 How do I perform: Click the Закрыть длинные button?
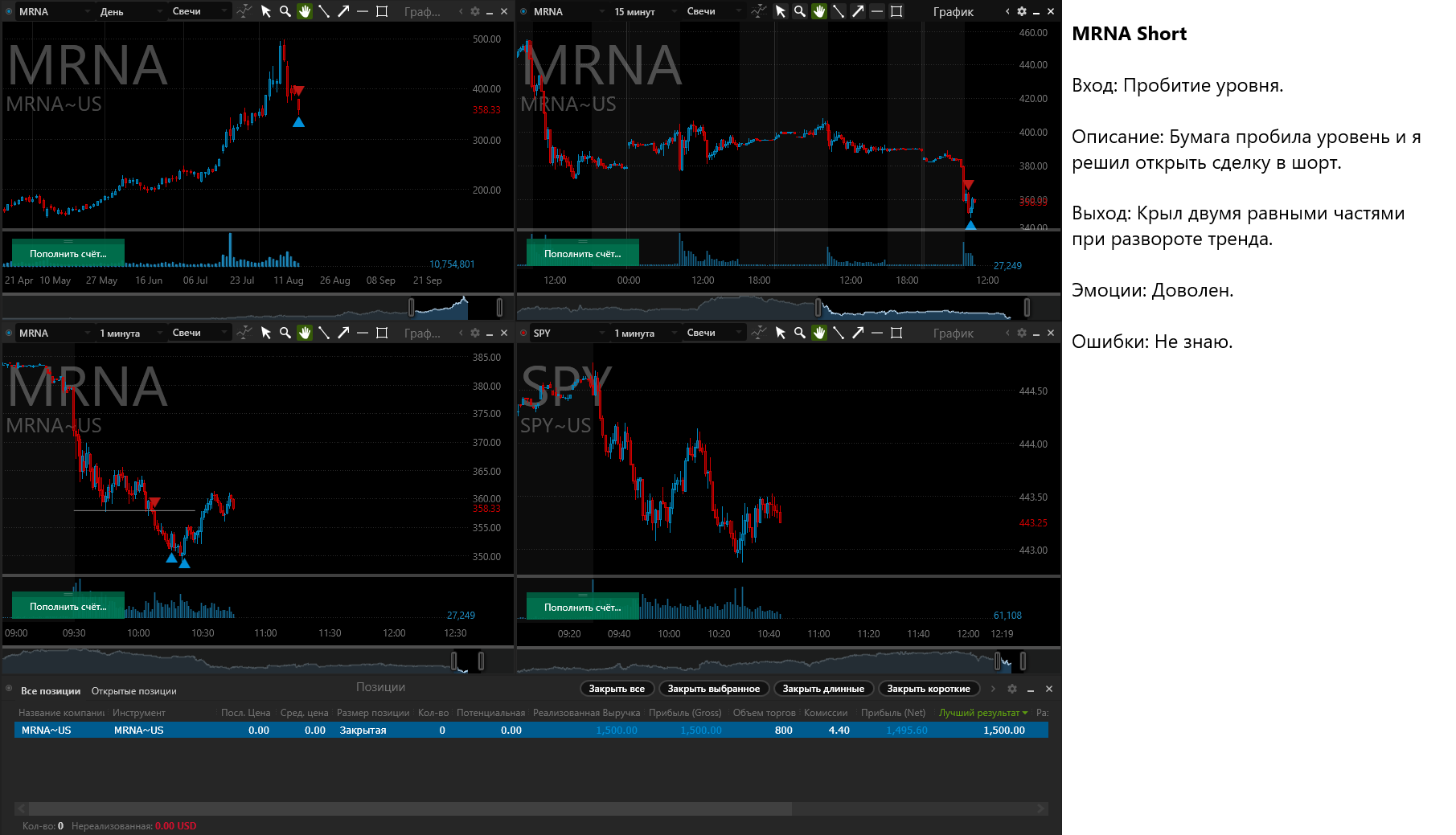(x=823, y=689)
